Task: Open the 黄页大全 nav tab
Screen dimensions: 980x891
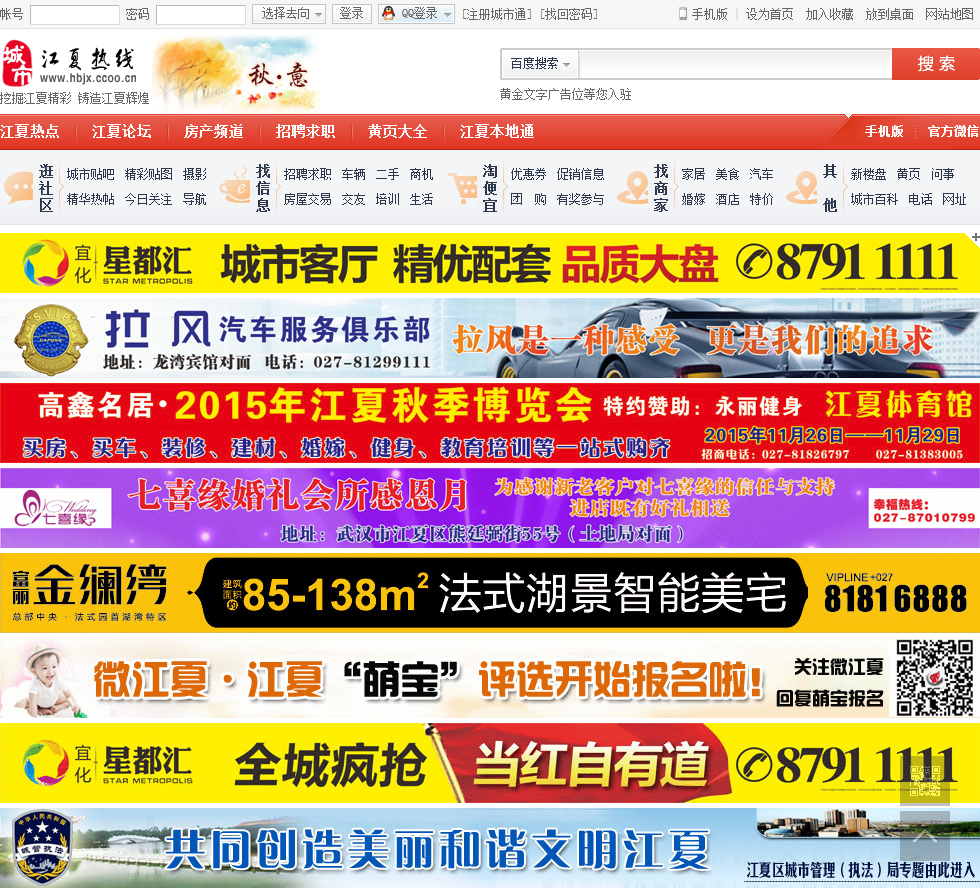Action: tap(398, 131)
